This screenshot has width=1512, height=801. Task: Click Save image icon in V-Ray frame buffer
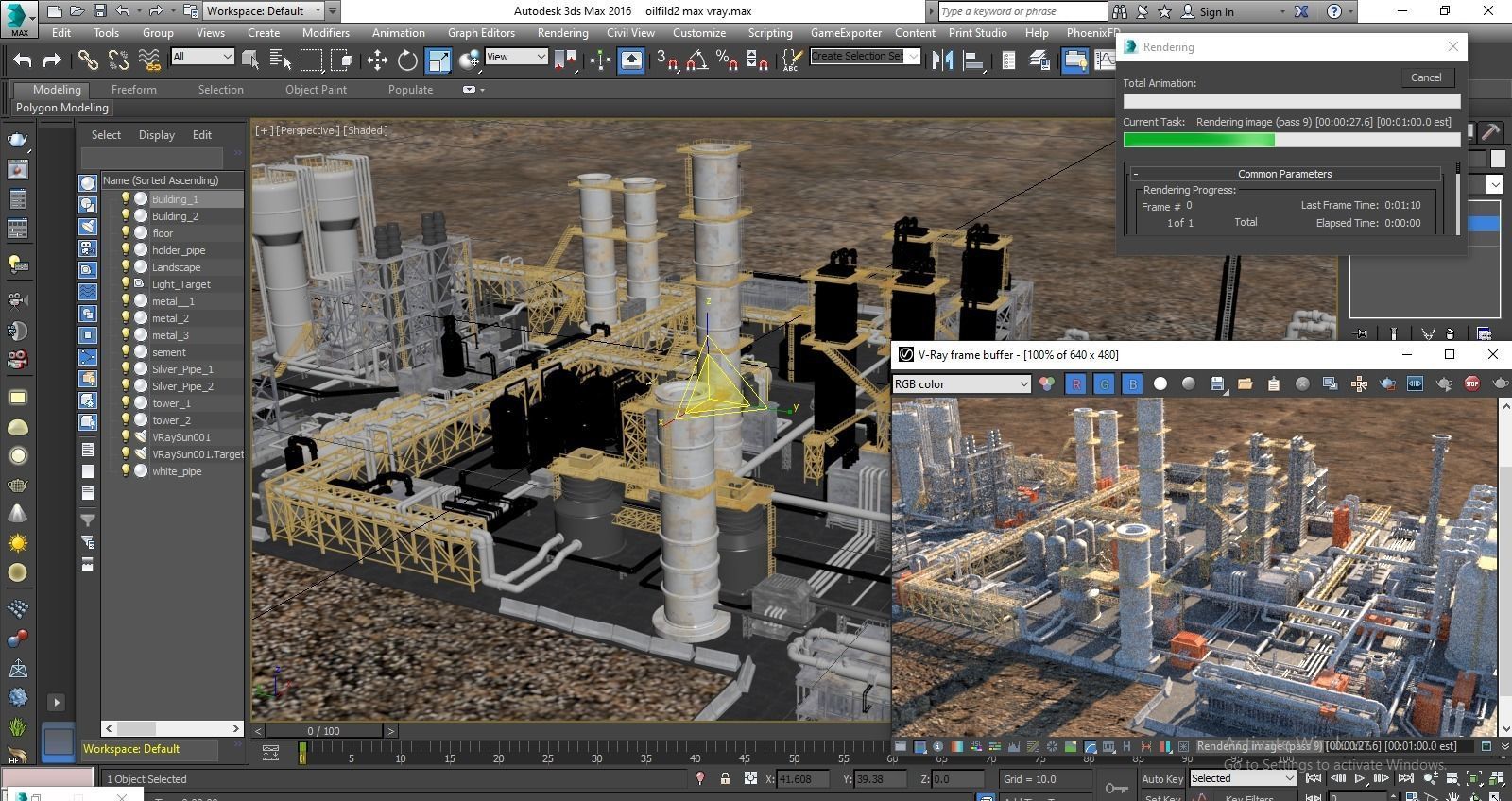point(1217,383)
